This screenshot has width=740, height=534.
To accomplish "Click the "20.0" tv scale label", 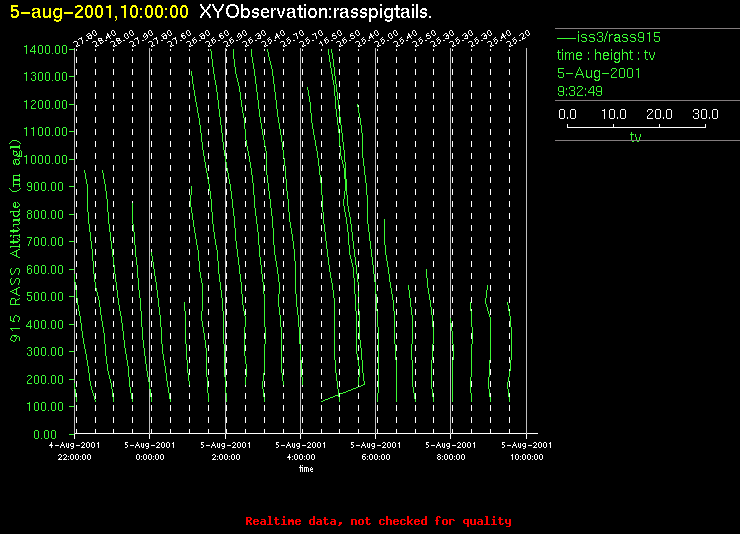I will pyautogui.click(x=659, y=114).
